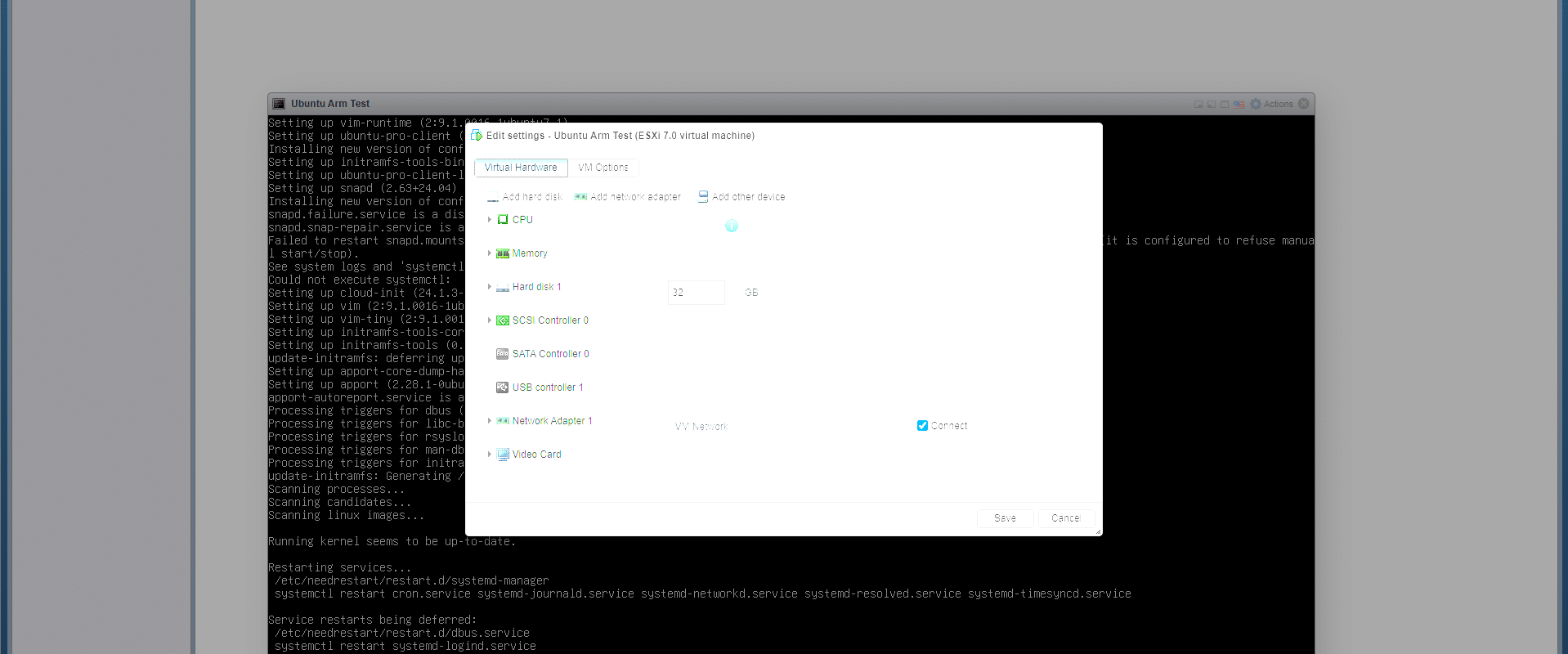
Task: Click the console icon beside Ubuntu Arm Test title
Action: click(x=279, y=104)
